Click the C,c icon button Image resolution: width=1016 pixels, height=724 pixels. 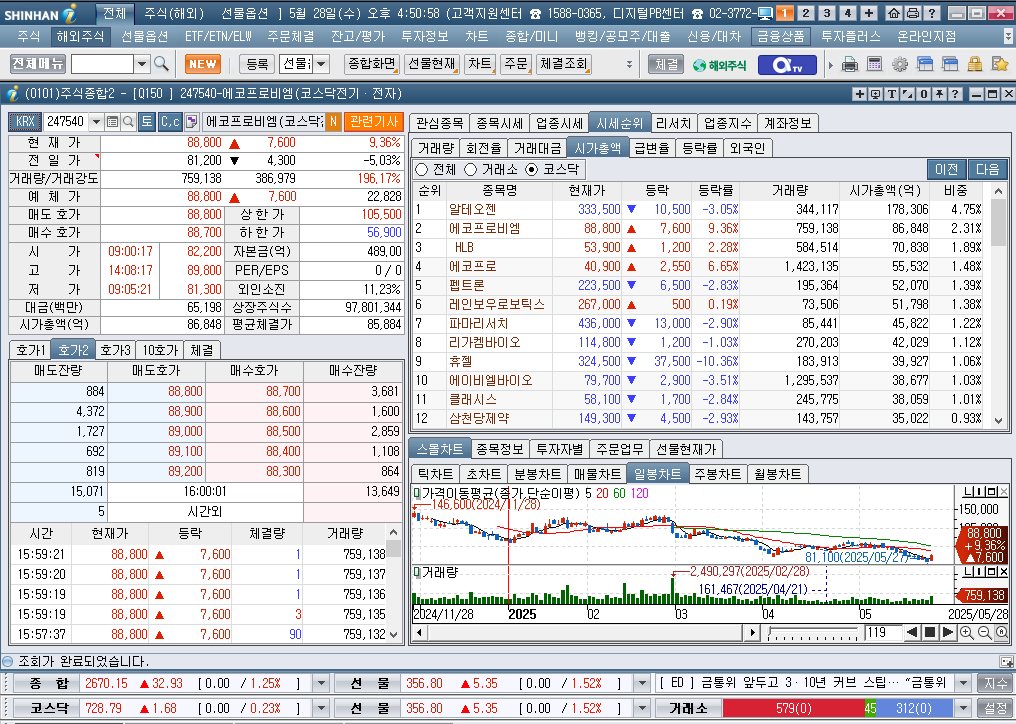click(170, 121)
